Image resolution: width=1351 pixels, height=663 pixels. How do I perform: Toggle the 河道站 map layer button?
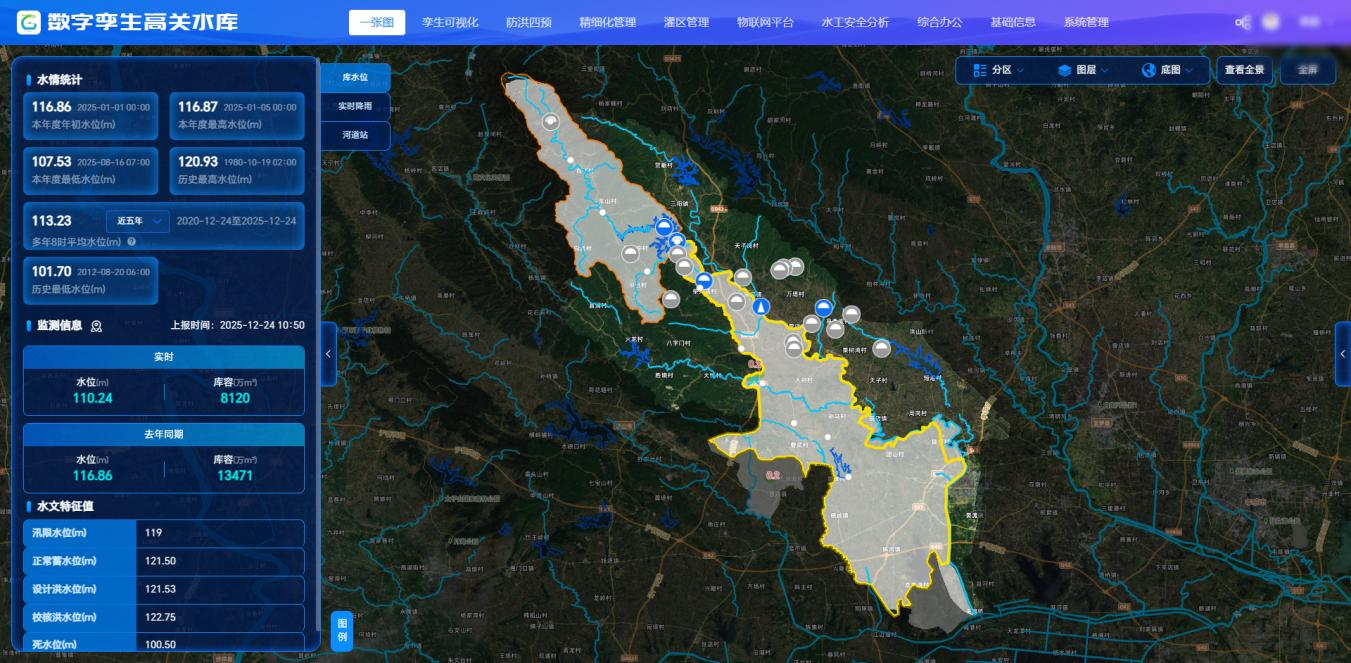(355, 134)
